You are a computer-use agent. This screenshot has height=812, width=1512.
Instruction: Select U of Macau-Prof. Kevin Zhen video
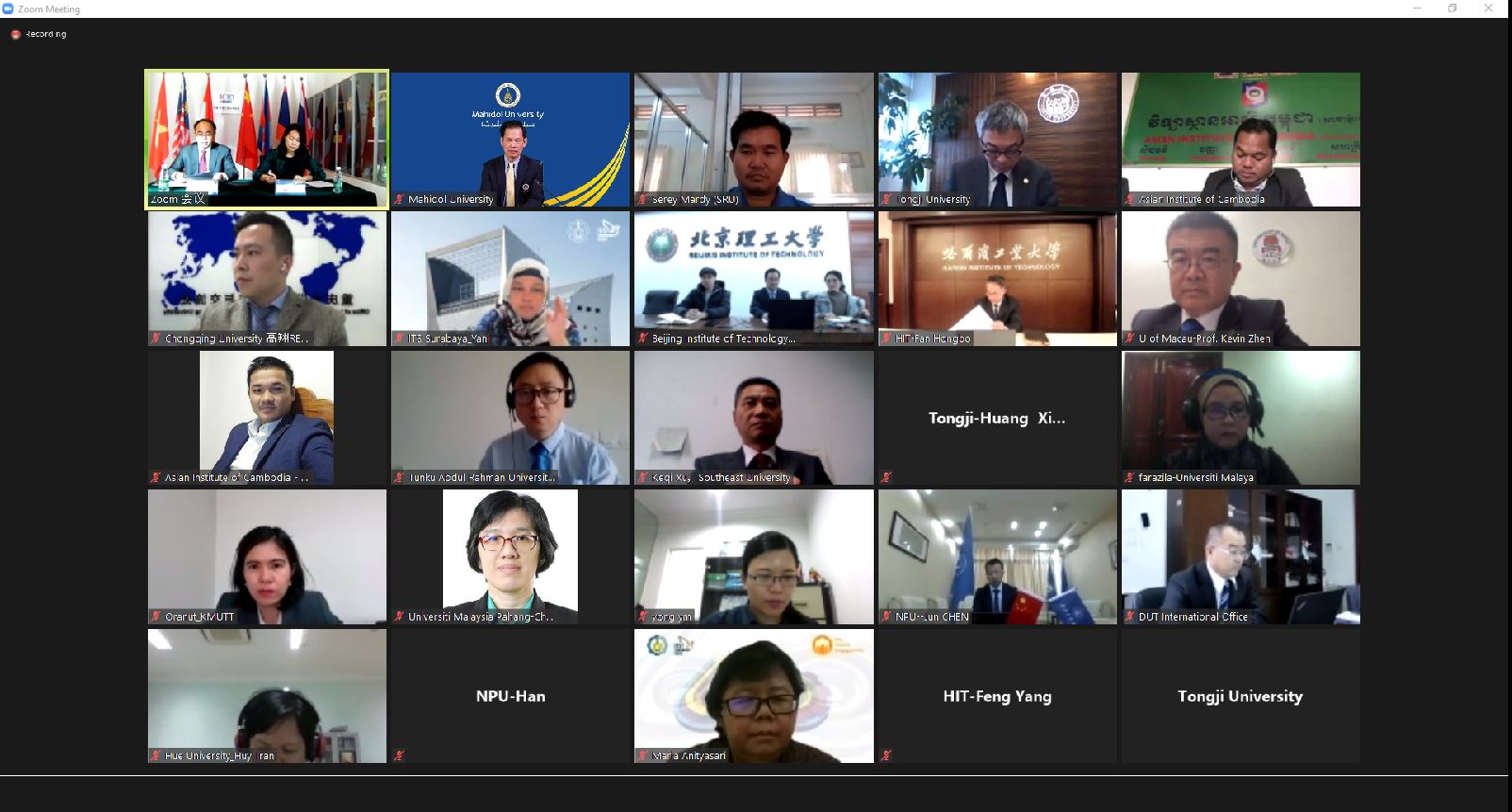1241,278
